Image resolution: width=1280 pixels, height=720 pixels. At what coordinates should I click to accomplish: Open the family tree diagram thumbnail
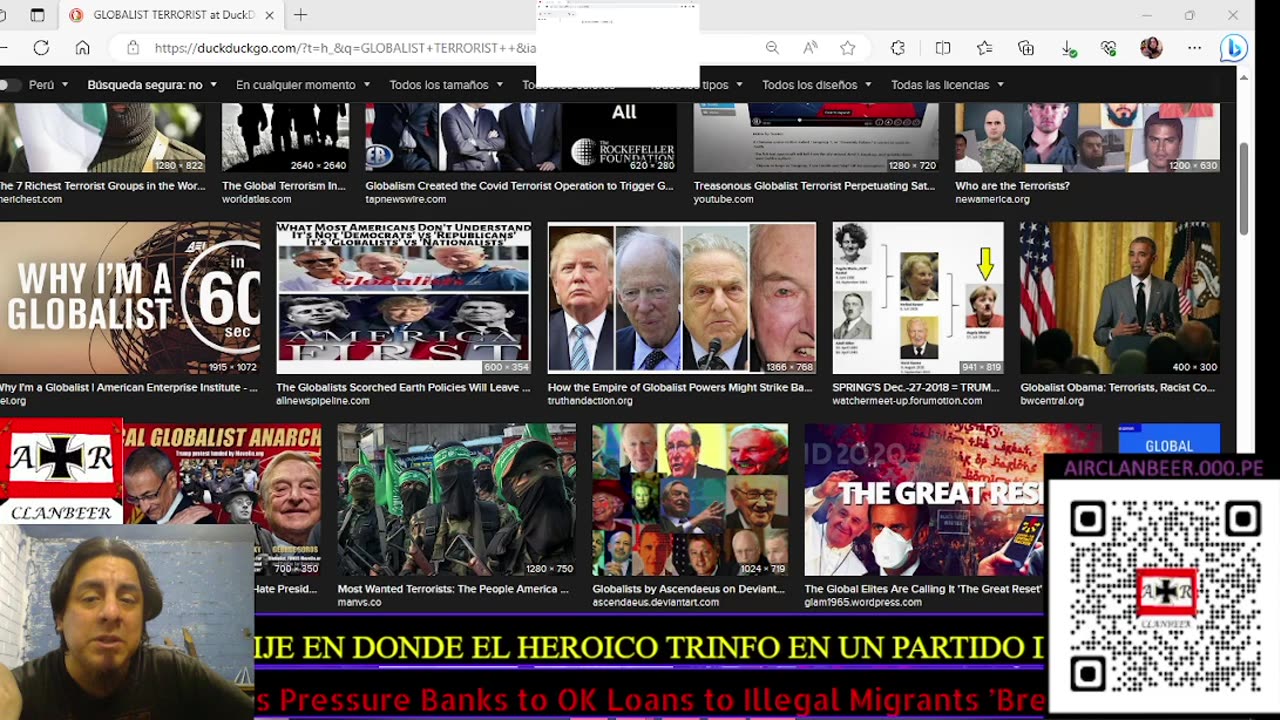pos(918,298)
